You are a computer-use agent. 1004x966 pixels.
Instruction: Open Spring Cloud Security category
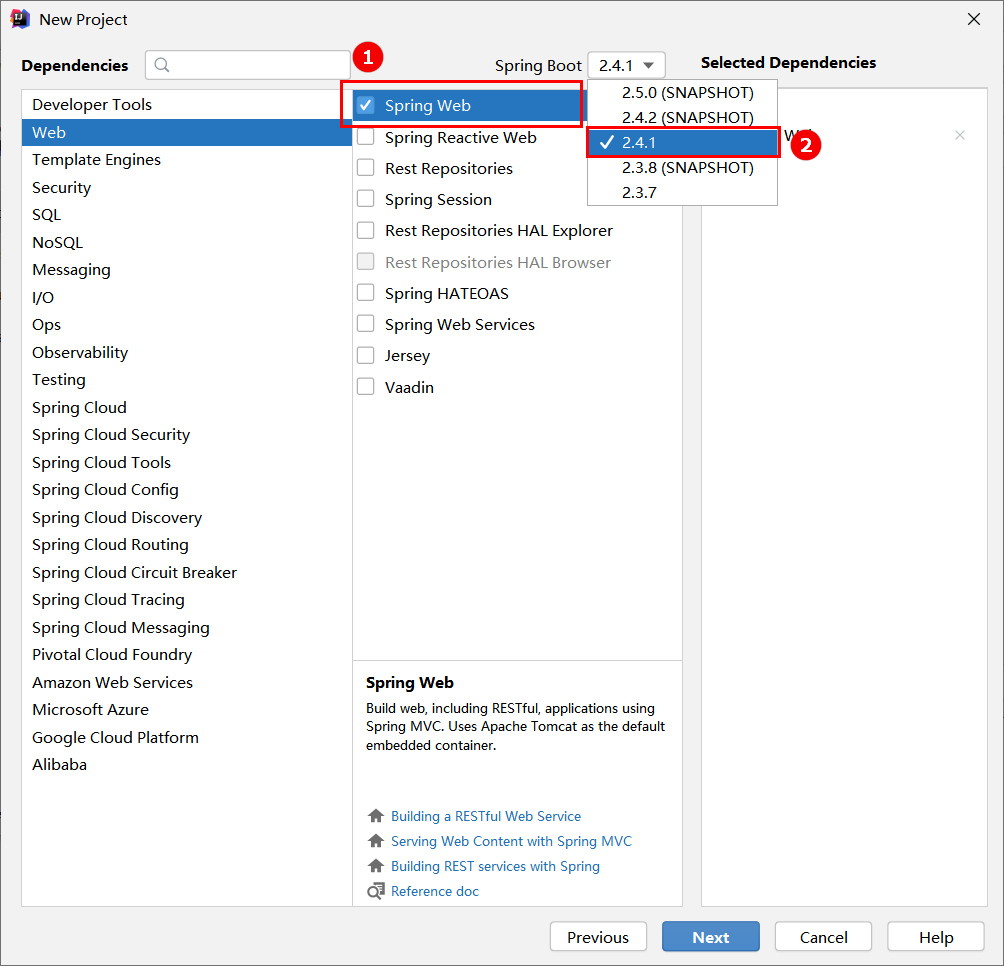coord(186,435)
